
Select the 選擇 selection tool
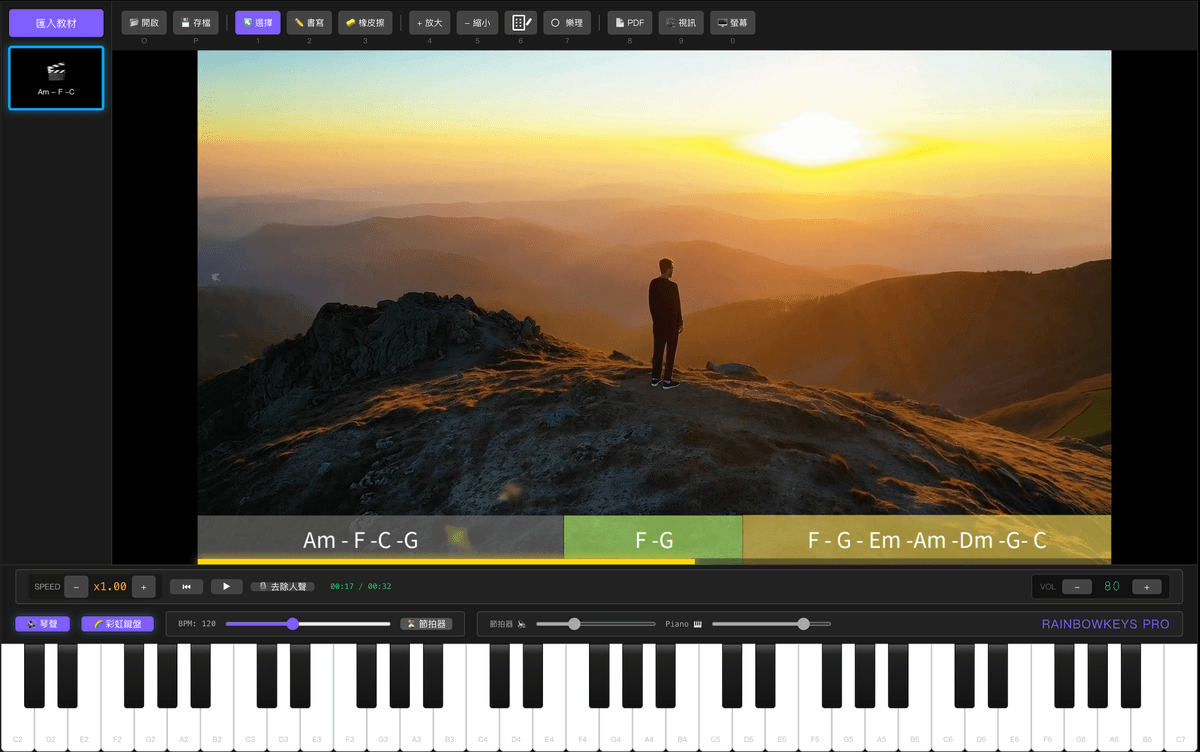[x=256, y=21]
